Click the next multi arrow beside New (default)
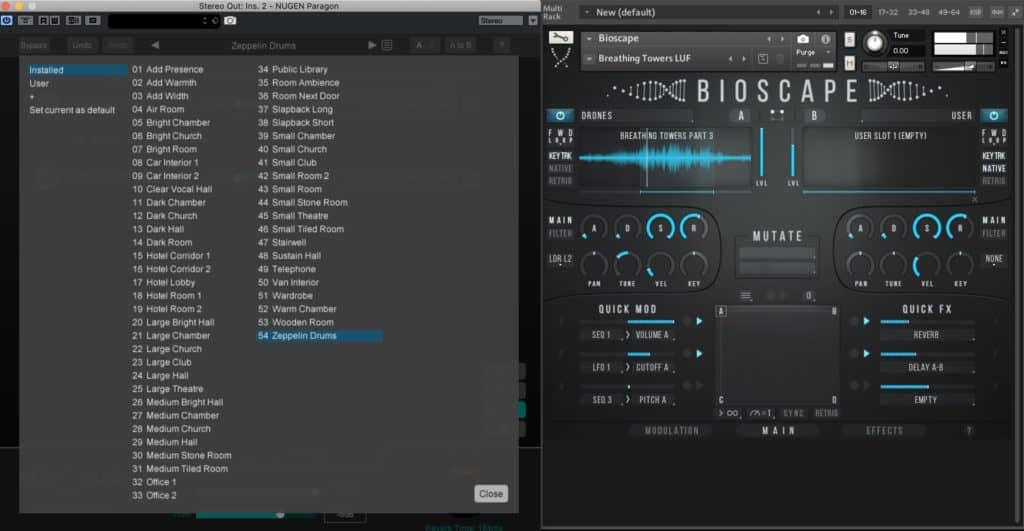The image size is (1024, 531). (x=831, y=12)
